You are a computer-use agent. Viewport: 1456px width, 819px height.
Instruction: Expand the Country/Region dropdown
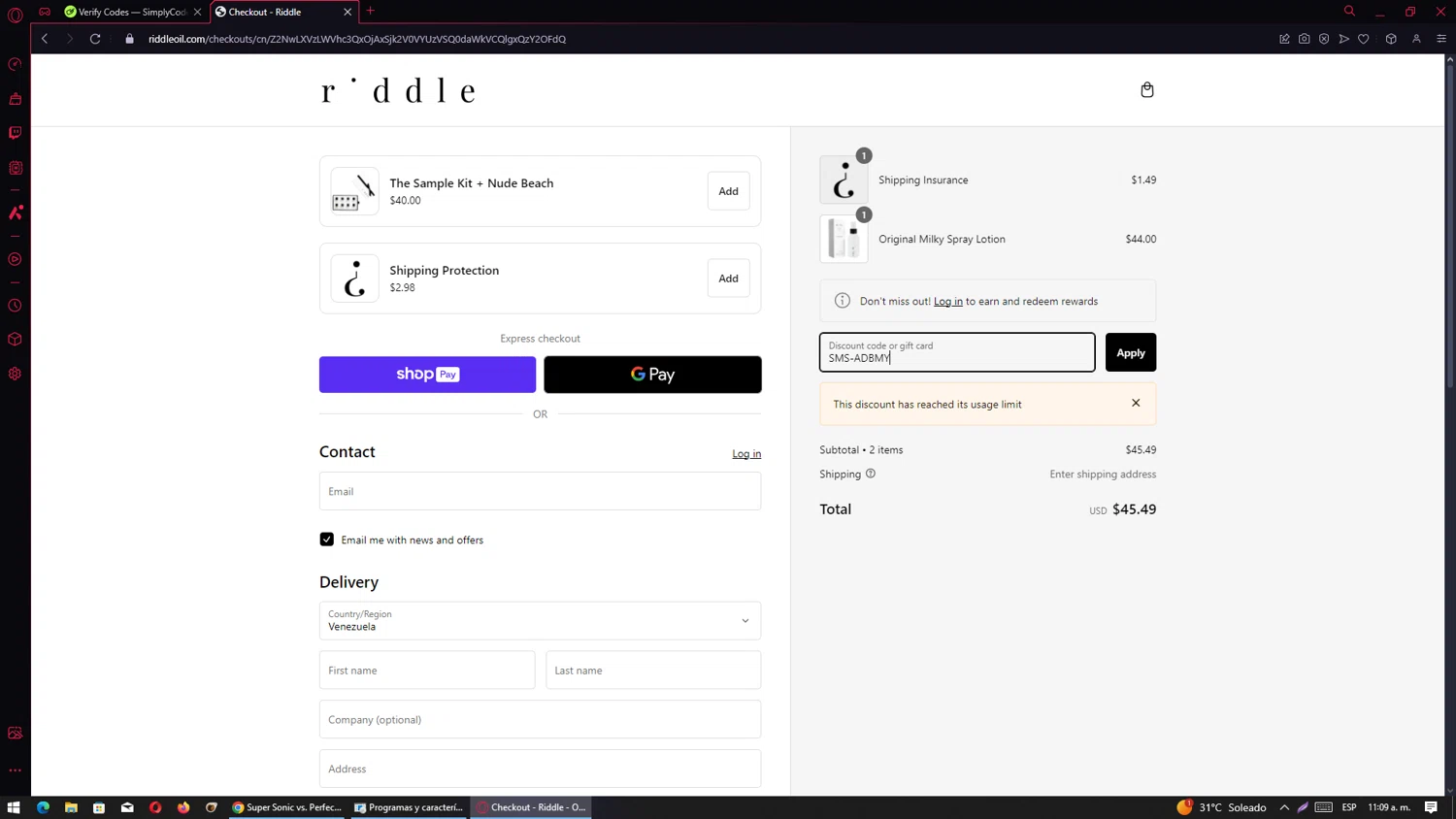540,620
